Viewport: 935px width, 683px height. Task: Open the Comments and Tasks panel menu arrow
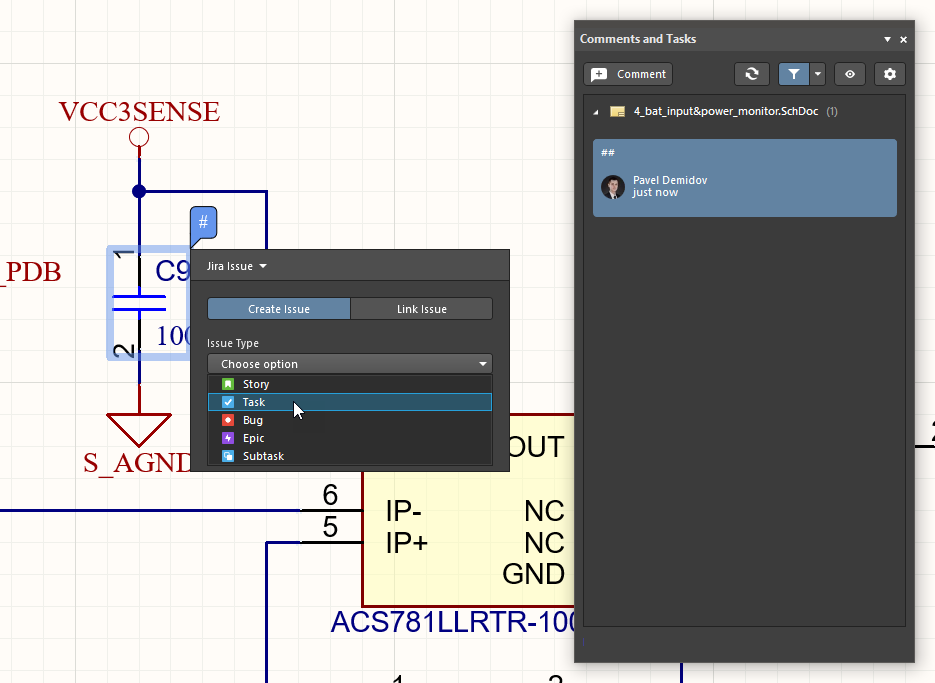pyautogui.click(x=887, y=39)
